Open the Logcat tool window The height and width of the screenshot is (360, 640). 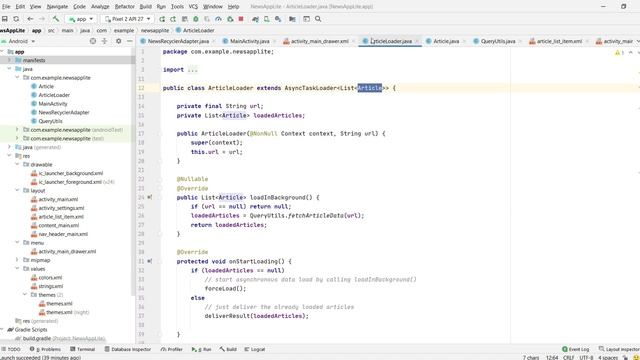255,349
